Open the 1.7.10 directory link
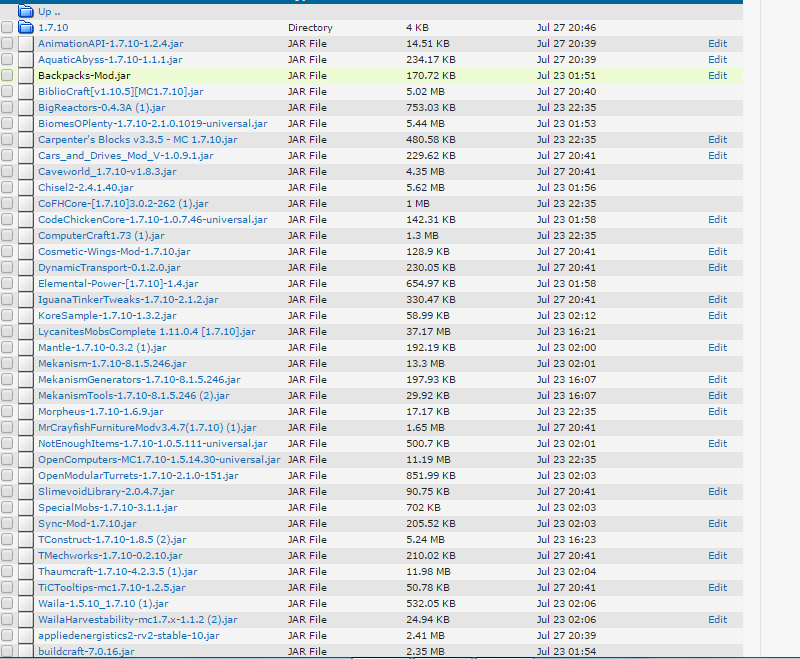 click(53, 28)
